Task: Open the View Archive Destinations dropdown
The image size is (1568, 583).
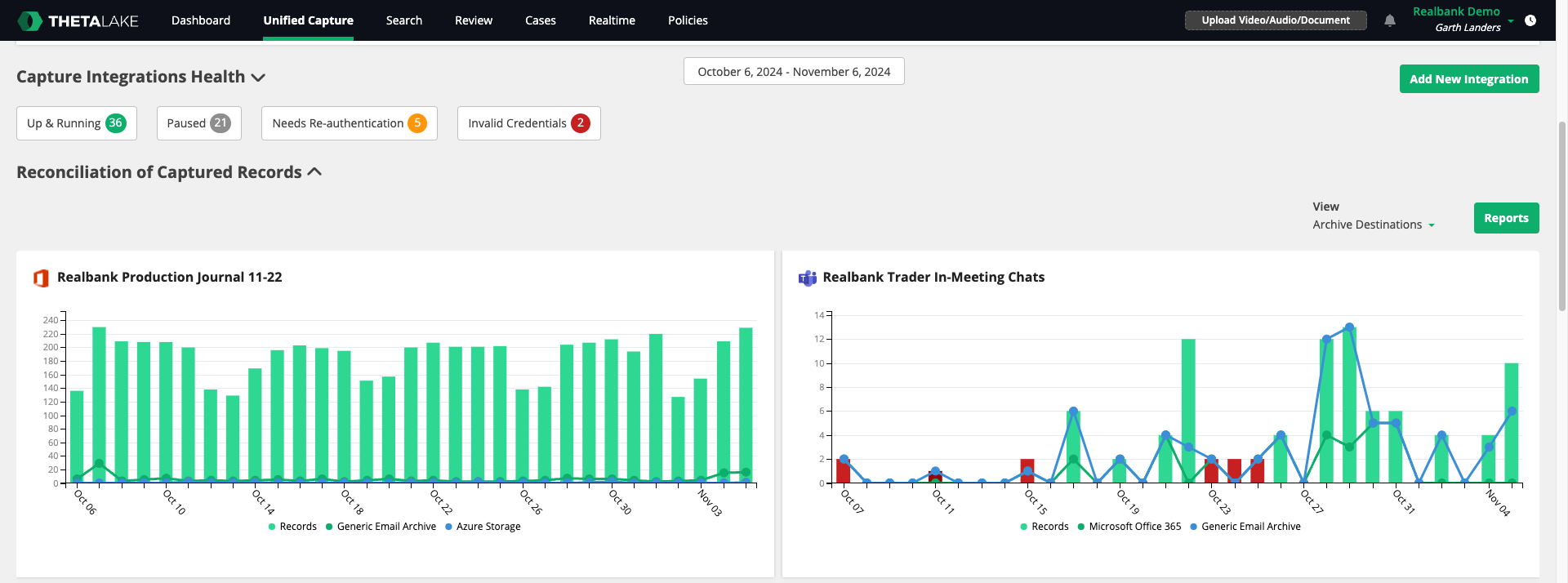Action: tap(1374, 225)
